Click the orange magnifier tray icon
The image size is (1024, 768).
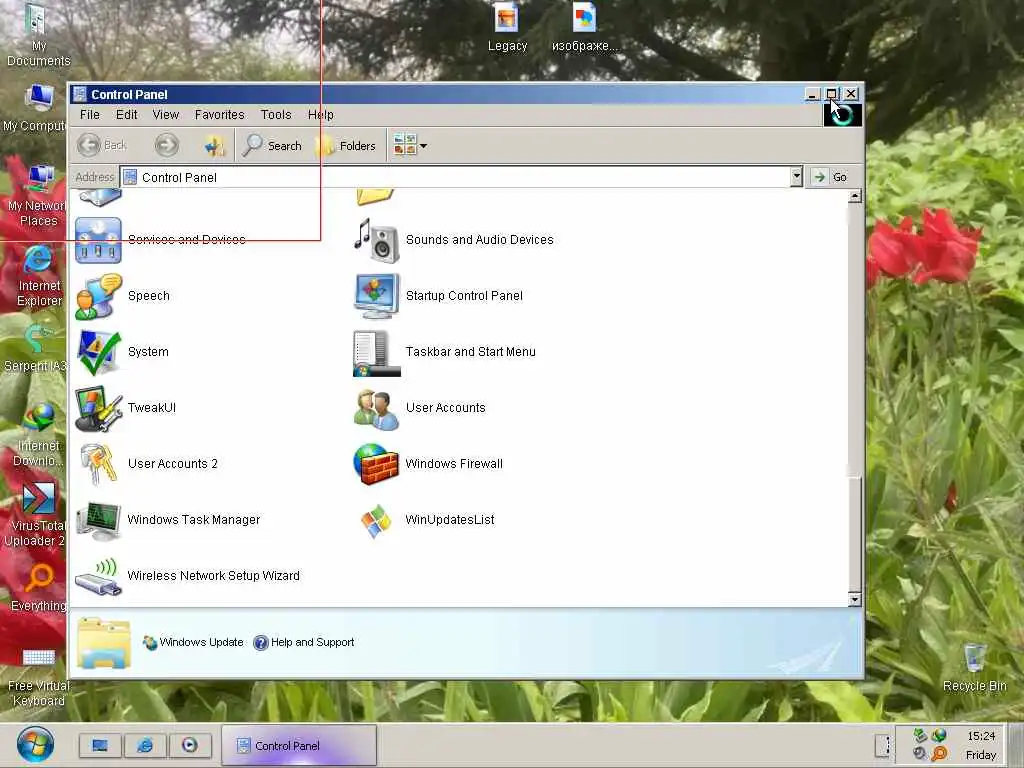pos(939,754)
